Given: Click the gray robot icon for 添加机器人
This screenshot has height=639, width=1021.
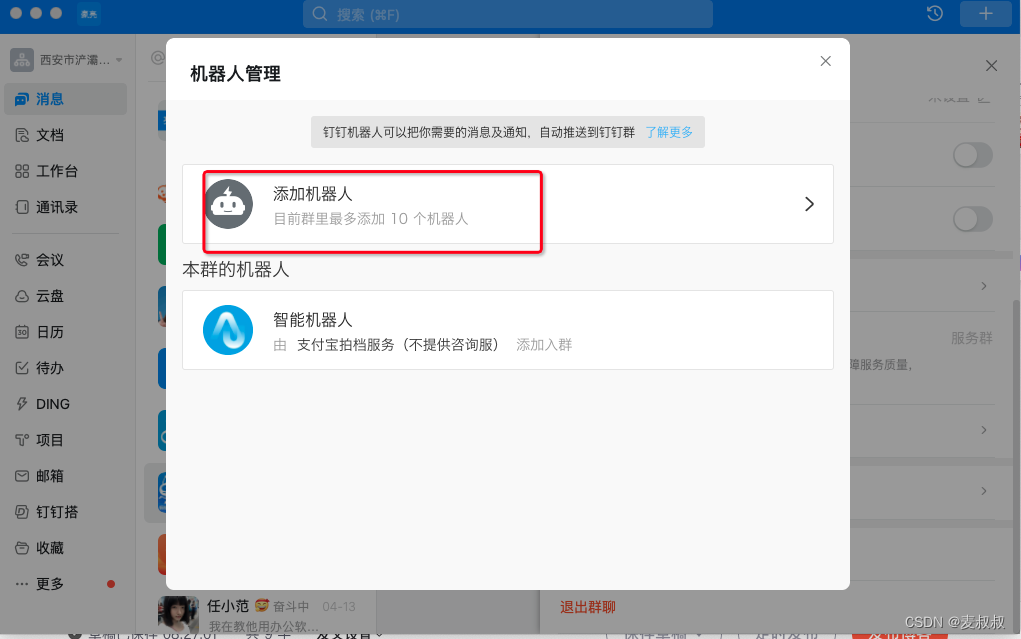Looking at the screenshot, I should (x=229, y=204).
